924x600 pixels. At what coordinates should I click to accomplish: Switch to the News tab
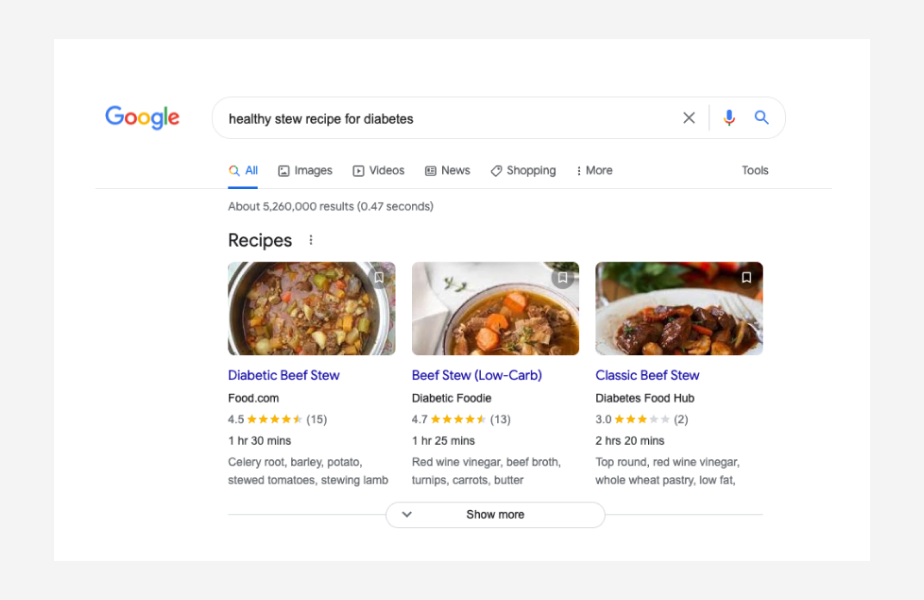coord(447,170)
